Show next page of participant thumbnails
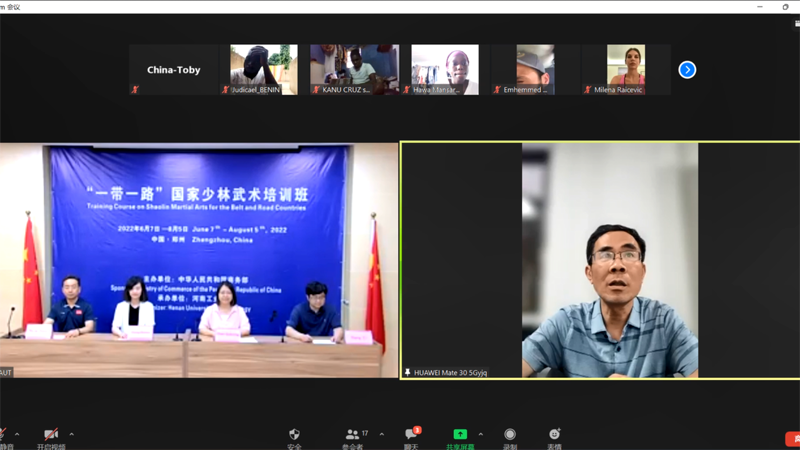 pos(687,70)
